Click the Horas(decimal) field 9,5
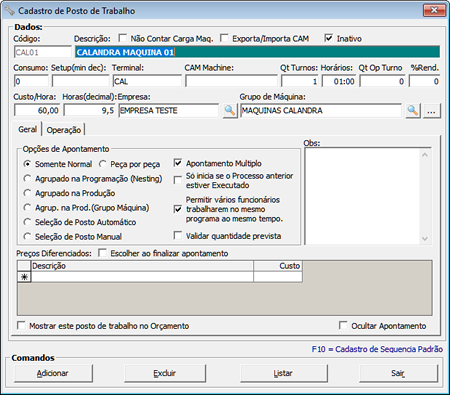 coord(89,110)
